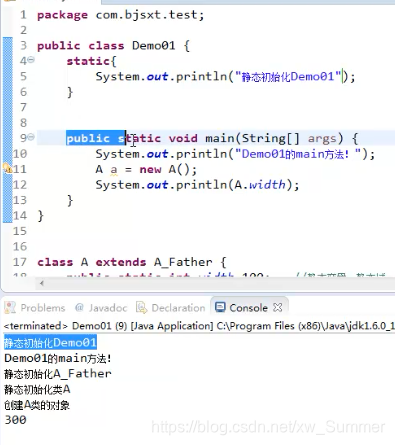The image size is (395, 445).
Task: Collapse the static block fold at line 4
Action: [x=31, y=60]
